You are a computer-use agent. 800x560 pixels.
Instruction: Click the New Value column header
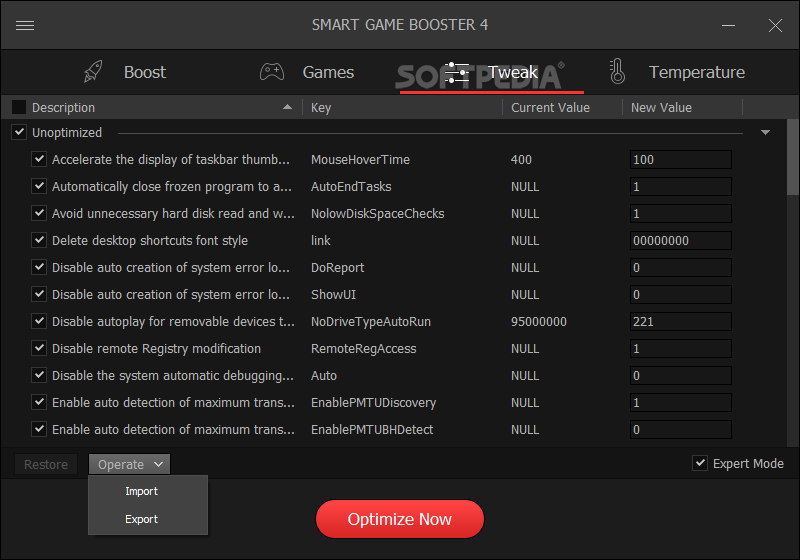click(661, 108)
